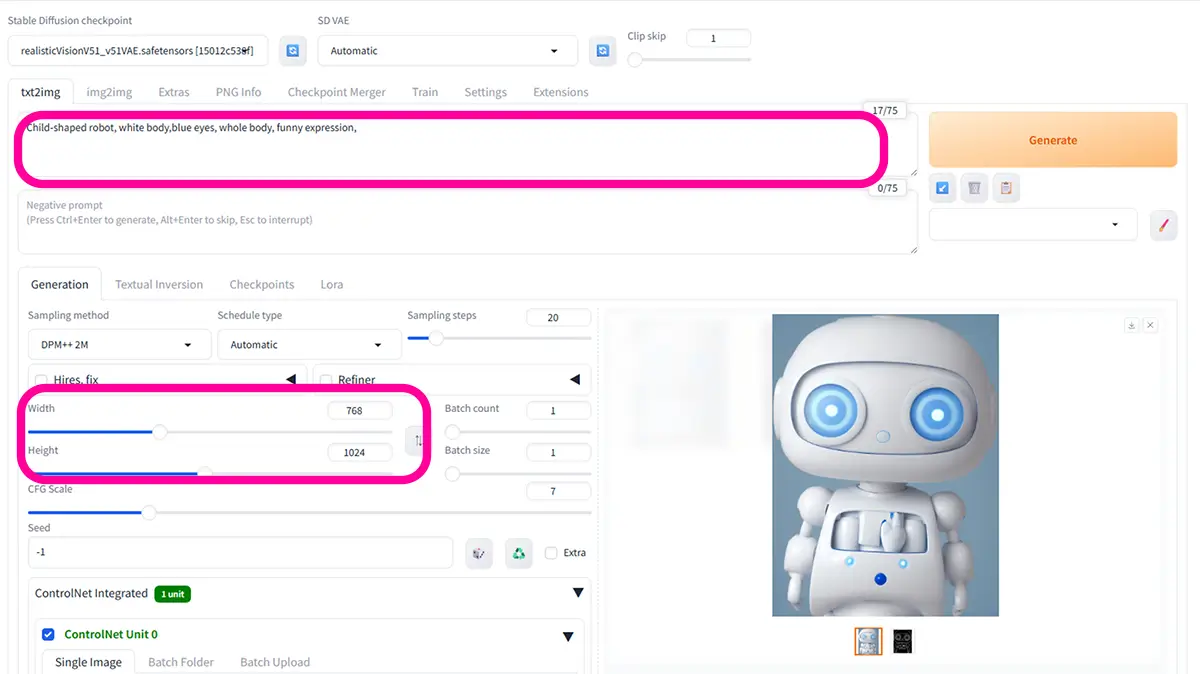Click the Batch count value field
The height and width of the screenshot is (674, 1200).
558,411
